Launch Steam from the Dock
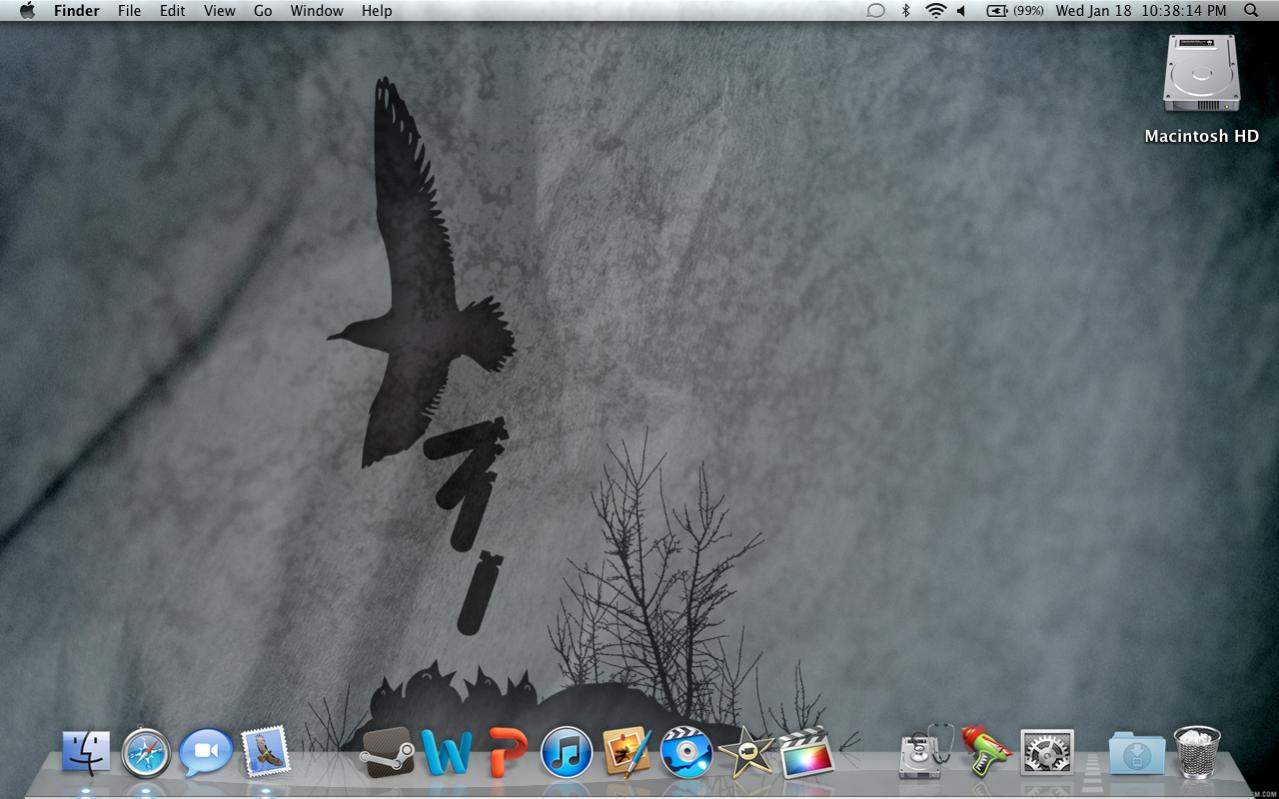Image resolution: width=1279 pixels, height=799 pixels. click(387, 753)
